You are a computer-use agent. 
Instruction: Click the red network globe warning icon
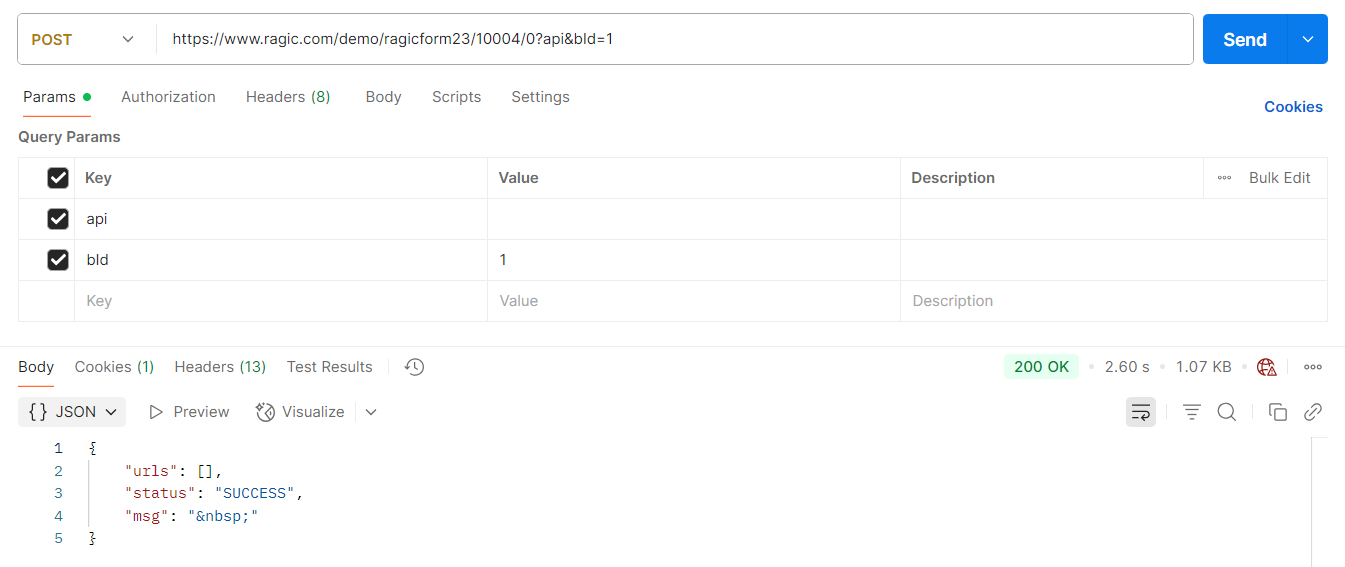(1267, 367)
